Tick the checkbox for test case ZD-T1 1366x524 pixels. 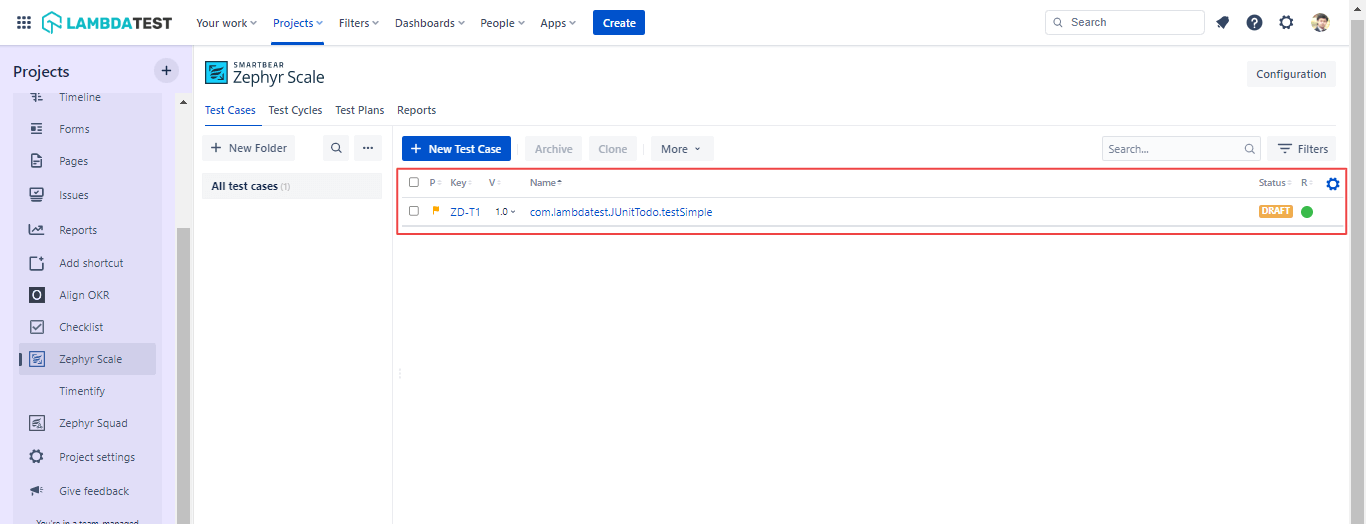414,211
